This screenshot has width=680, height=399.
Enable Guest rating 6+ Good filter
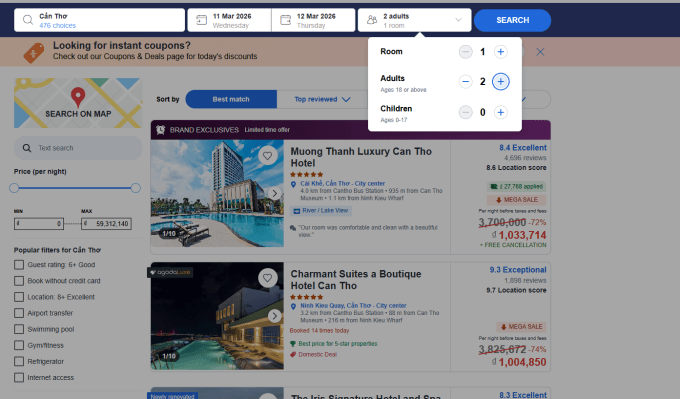tap(19, 265)
